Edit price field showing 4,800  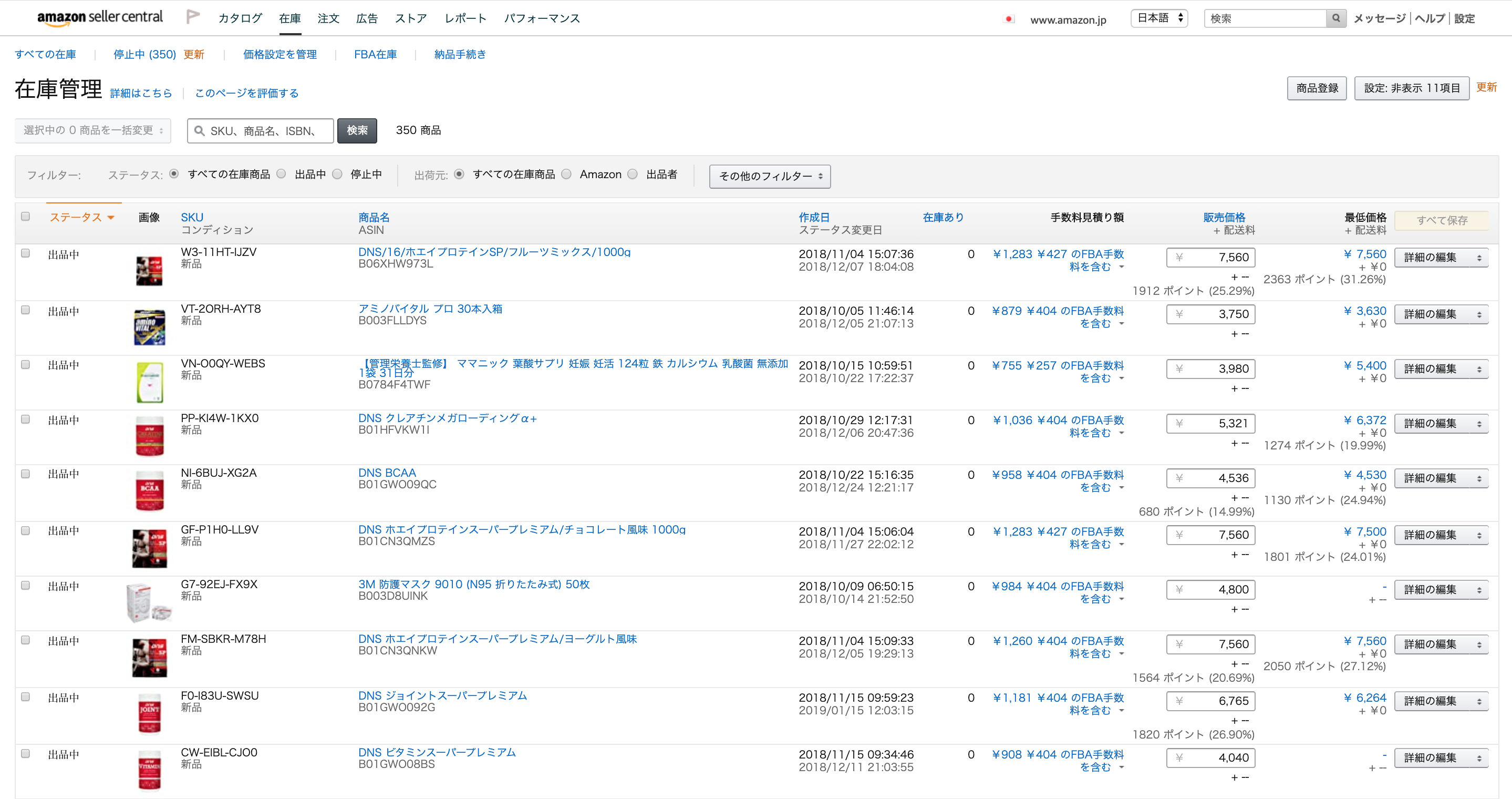tap(1210, 589)
